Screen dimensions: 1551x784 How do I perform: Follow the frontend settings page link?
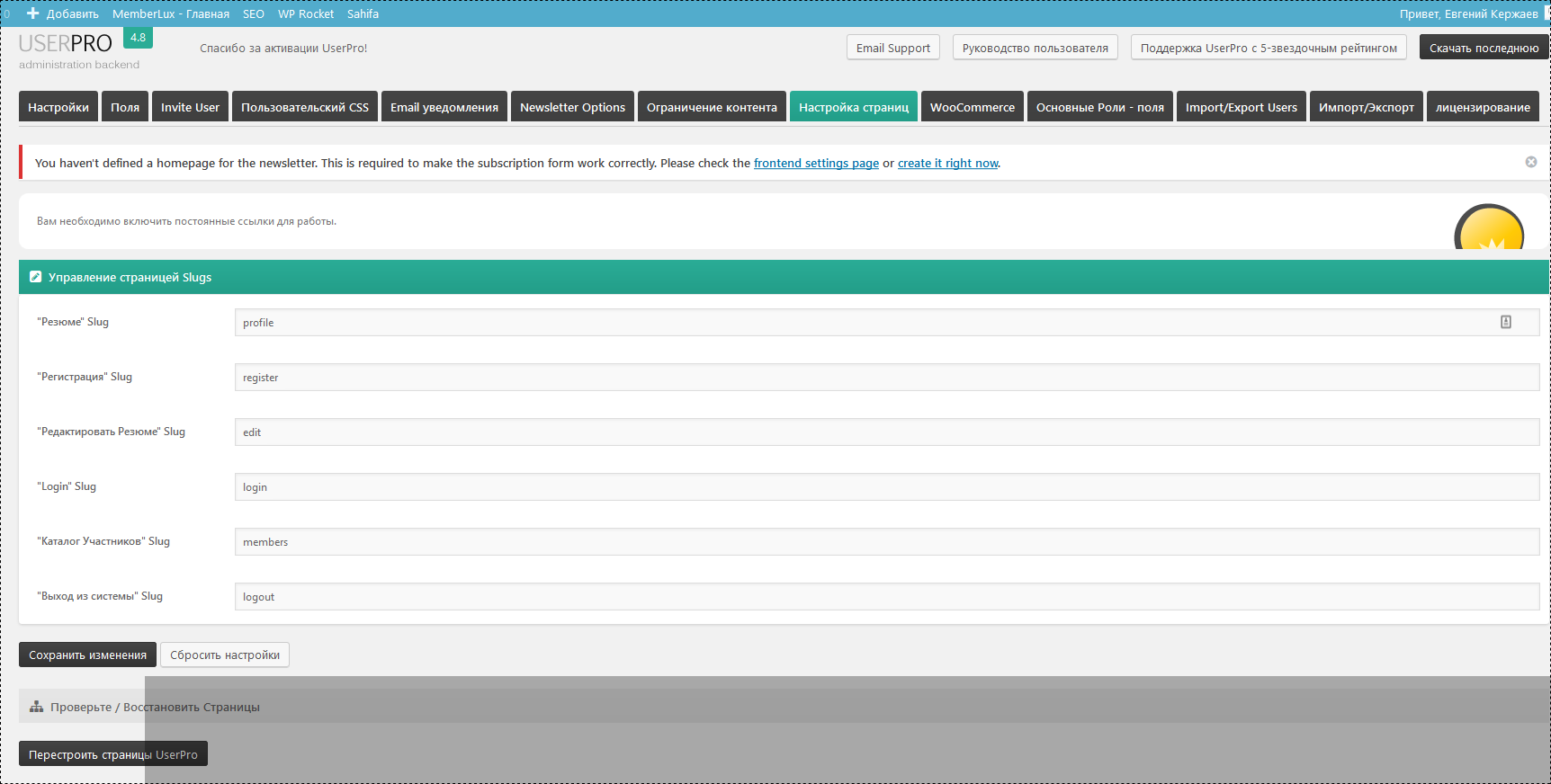[x=816, y=163]
